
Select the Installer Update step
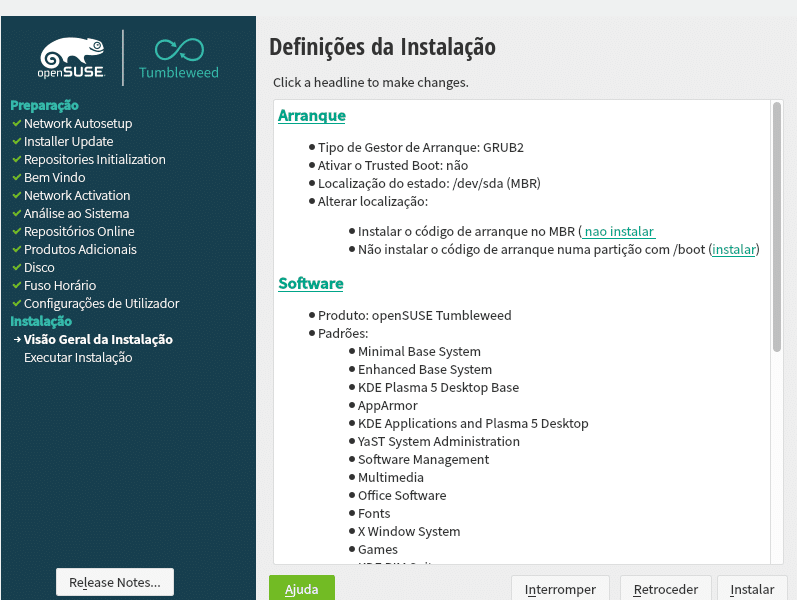[69, 141]
